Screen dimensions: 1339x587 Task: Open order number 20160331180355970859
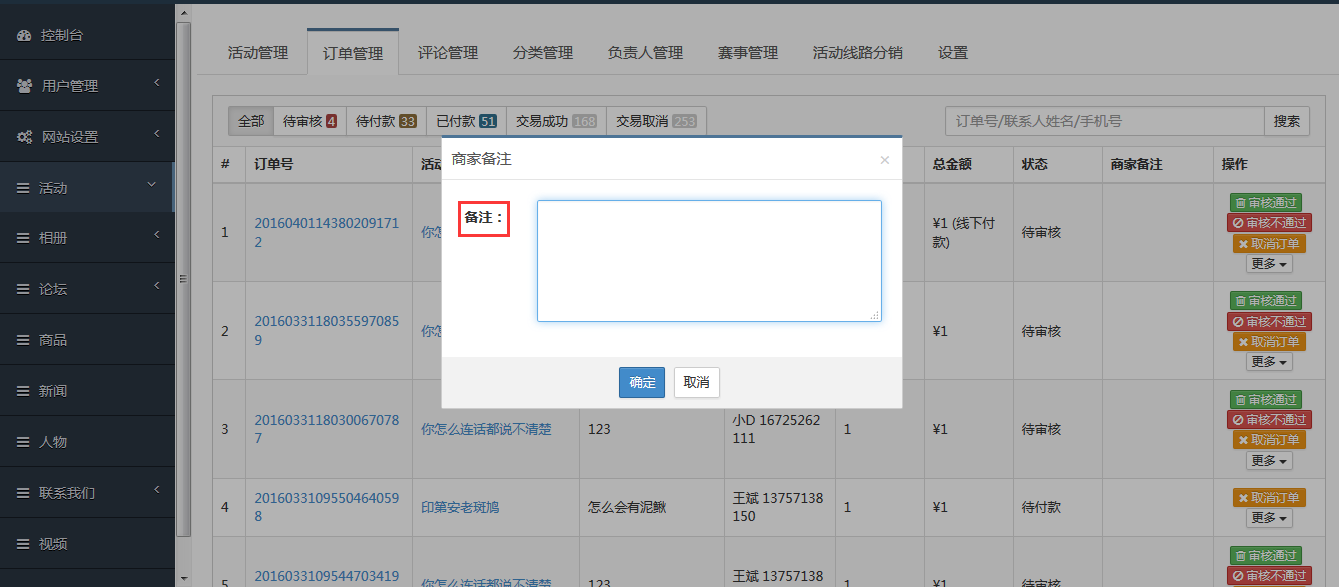327,331
